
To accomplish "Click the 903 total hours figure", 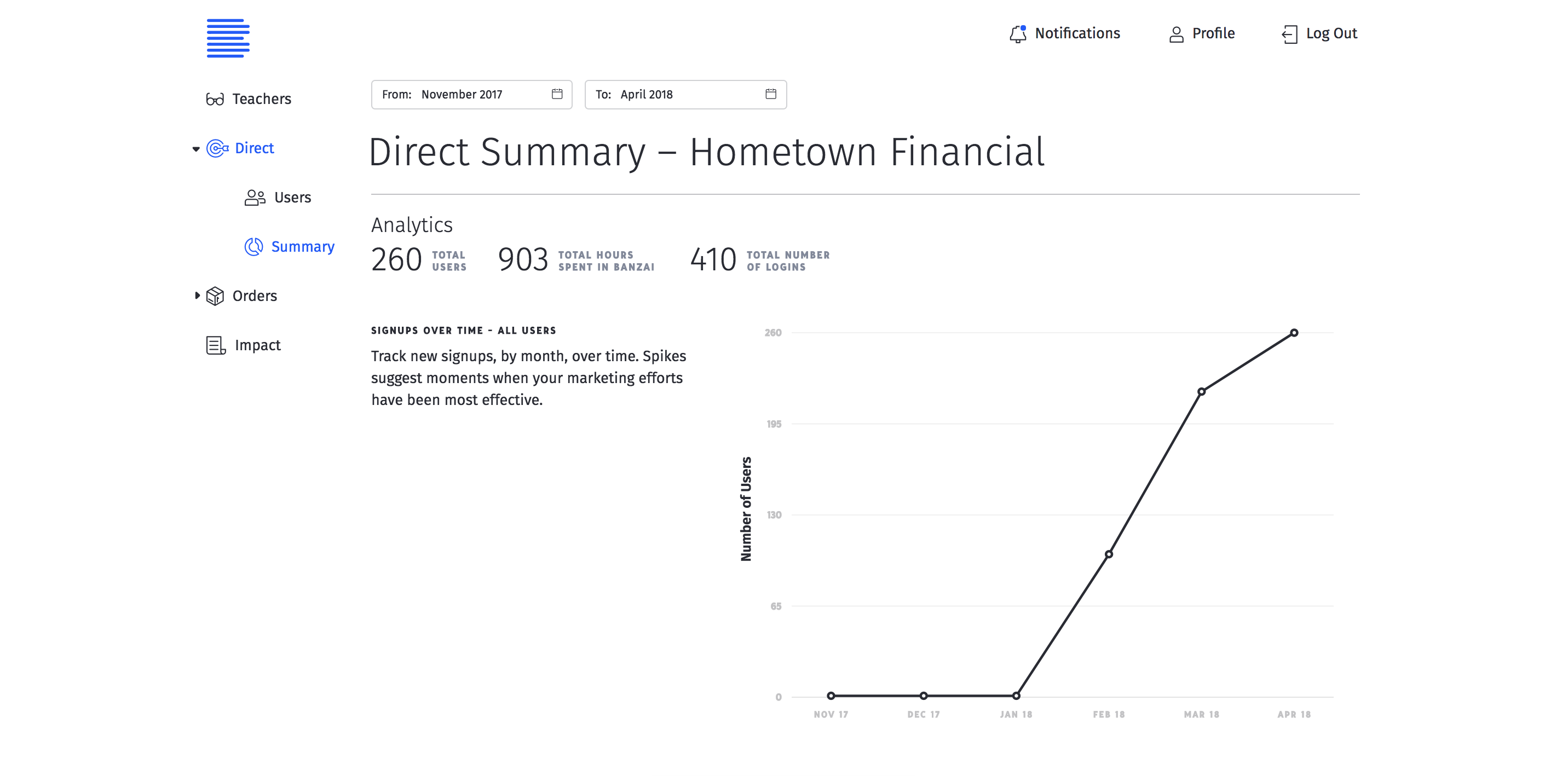I will pyautogui.click(x=523, y=260).
